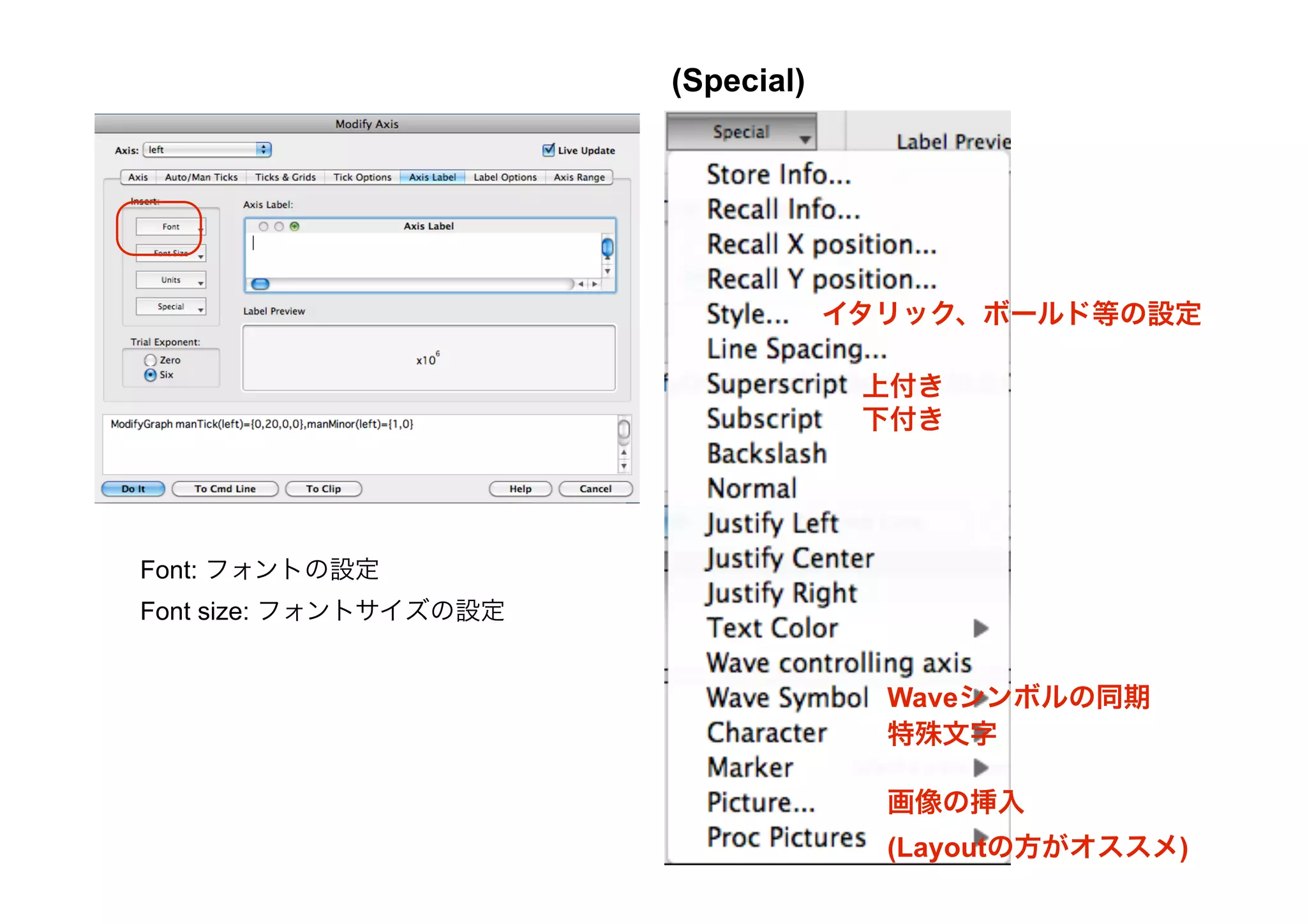Viewport: 1307px width, 924px height.
Task: Click inside the Axis Label text field
Action: pyautogui.click(x=421, y=254)
